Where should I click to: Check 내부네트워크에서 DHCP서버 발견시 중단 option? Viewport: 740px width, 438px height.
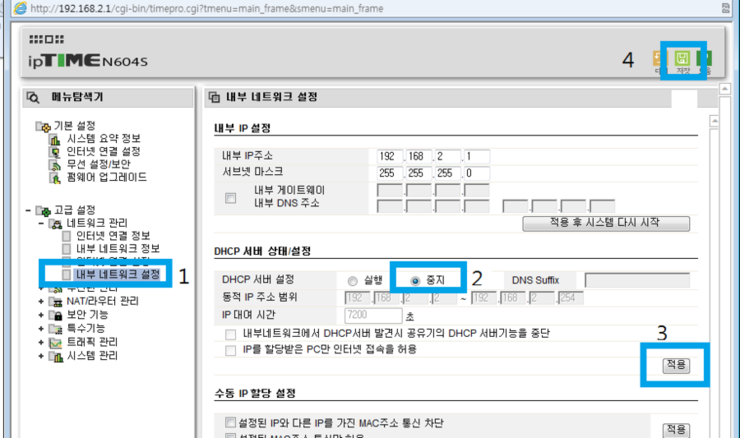click(x=230, y=334)
